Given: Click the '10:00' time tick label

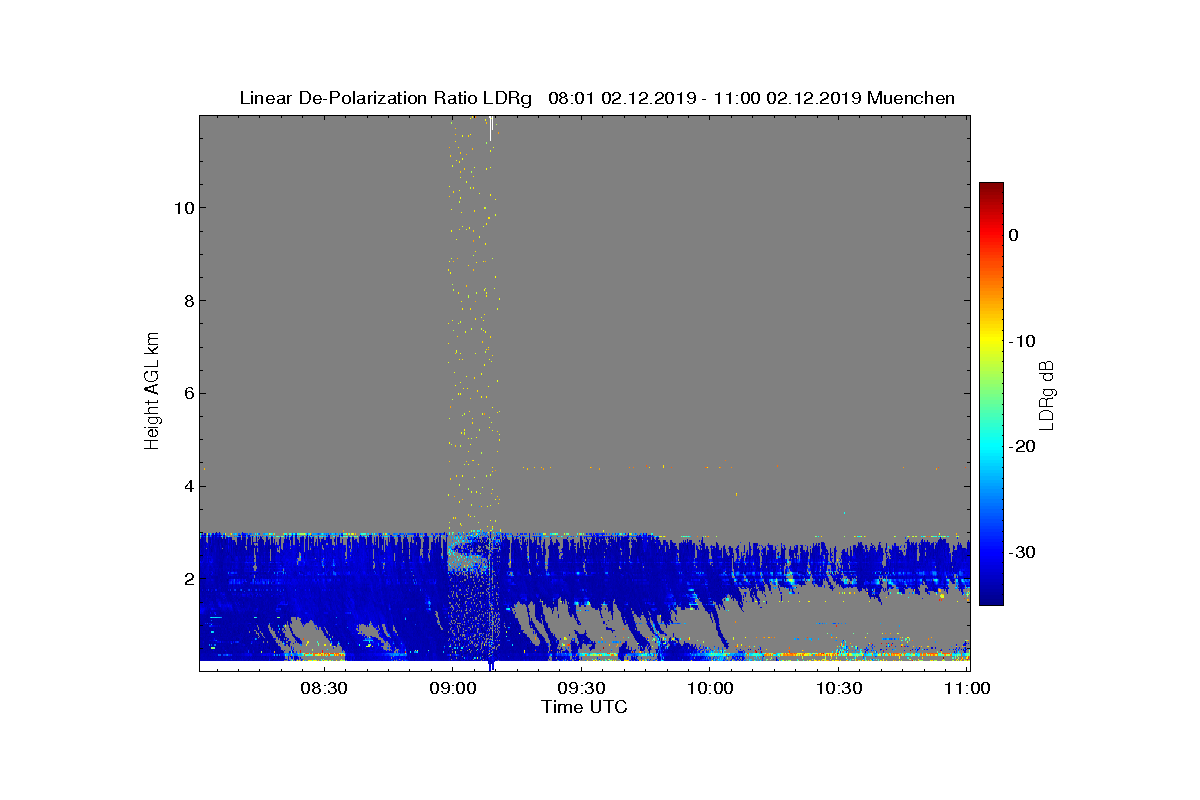Looking at the screenshot, I should tap(711, 688).
